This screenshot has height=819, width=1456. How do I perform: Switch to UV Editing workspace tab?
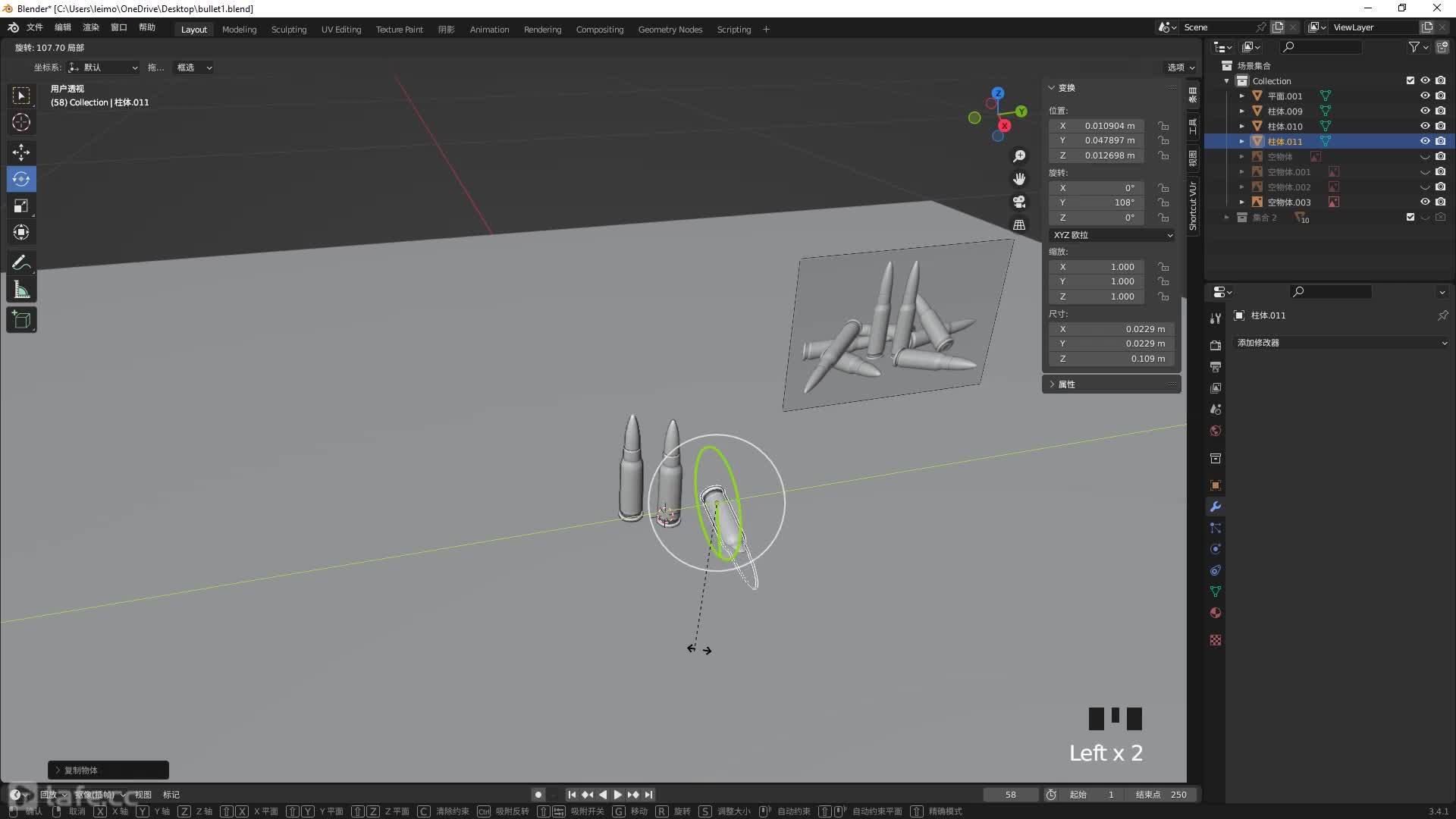pos(341,30)
